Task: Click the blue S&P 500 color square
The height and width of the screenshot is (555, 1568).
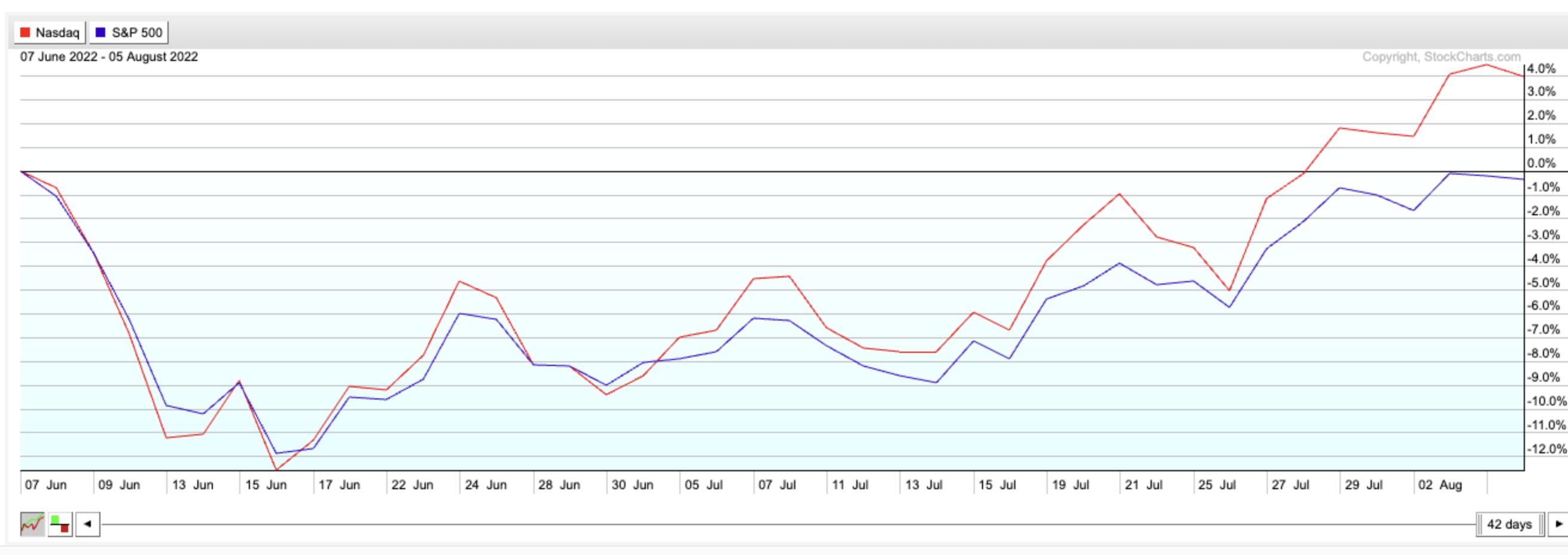Action: 101,32
